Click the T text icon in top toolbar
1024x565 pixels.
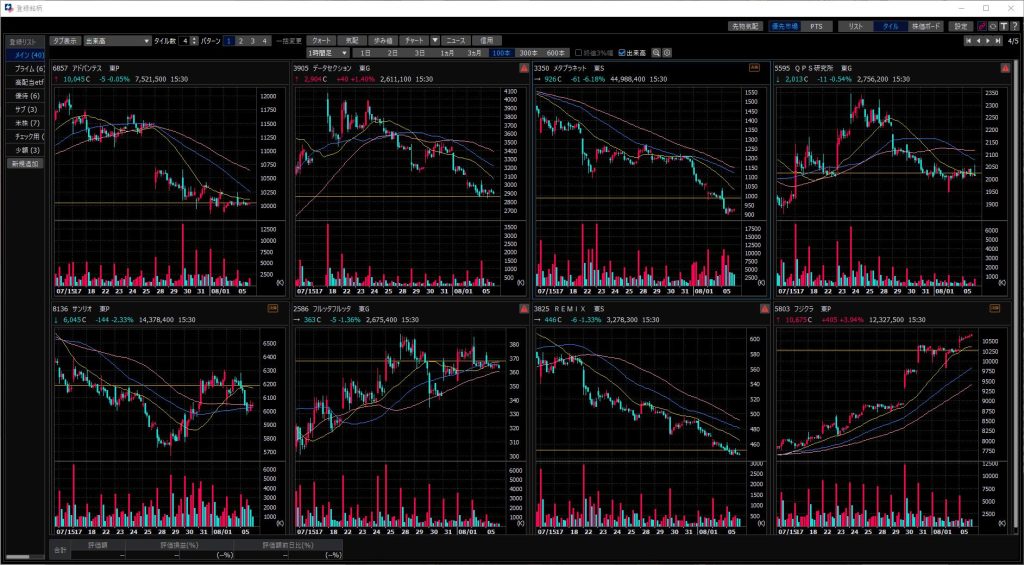[x=1003, y=26]
